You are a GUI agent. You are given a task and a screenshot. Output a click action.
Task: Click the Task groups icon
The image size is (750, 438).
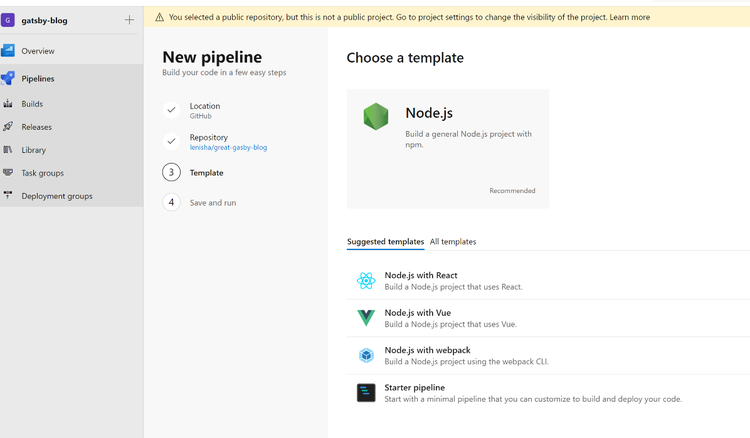[8, 173]
